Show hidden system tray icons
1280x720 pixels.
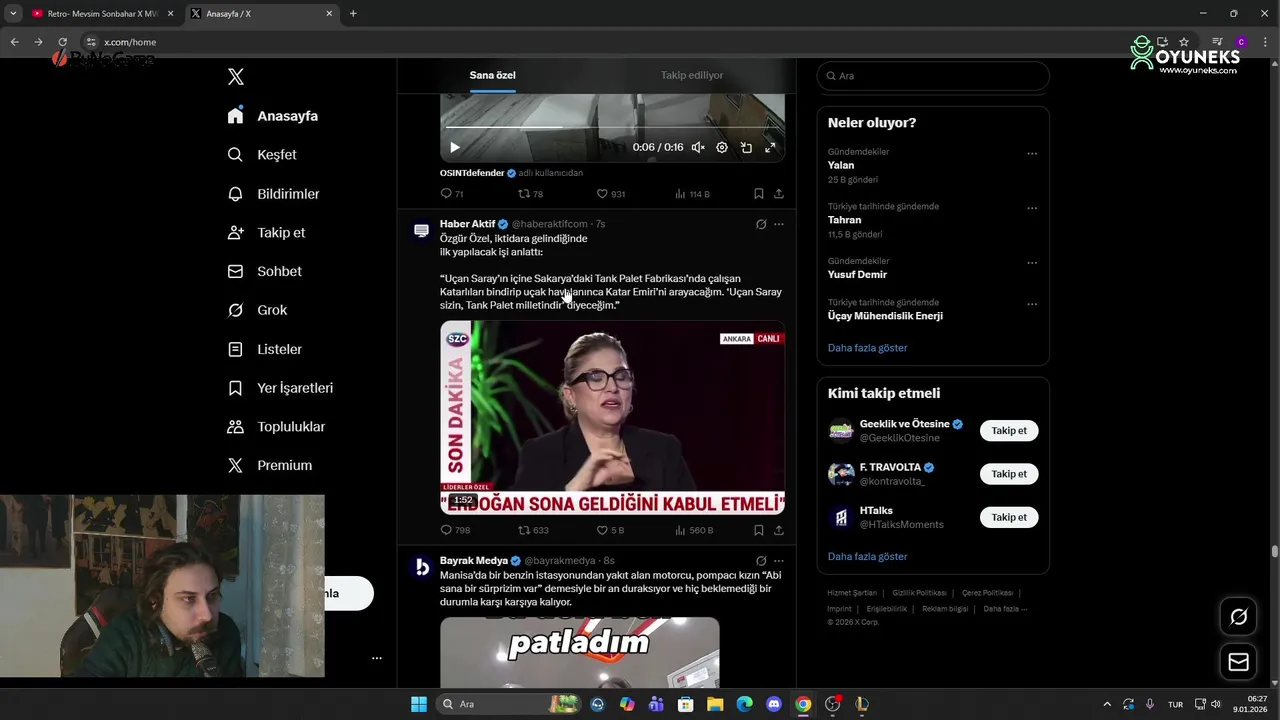[1106, 704]
